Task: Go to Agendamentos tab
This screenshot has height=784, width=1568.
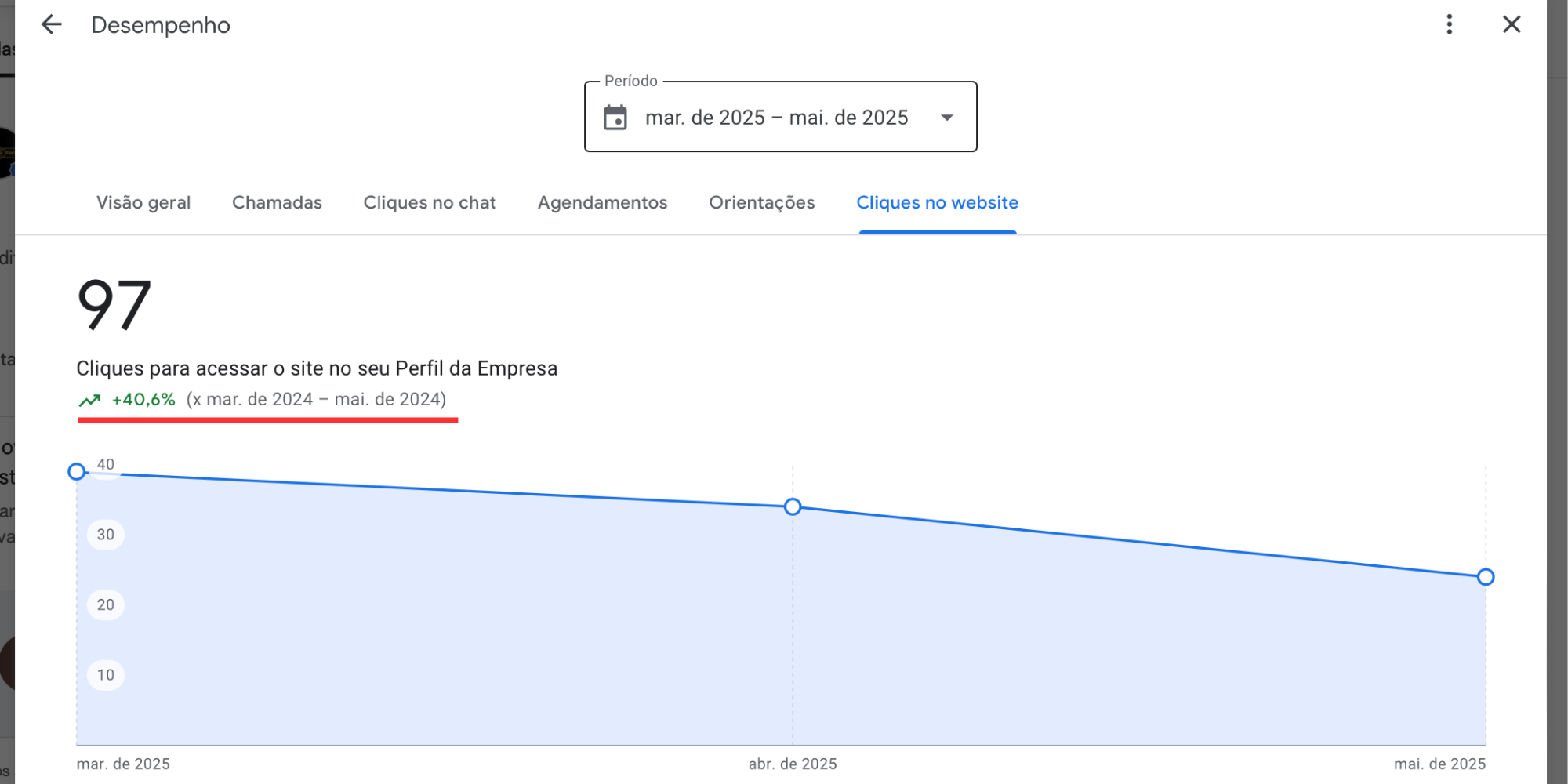Action: [602, 202]
